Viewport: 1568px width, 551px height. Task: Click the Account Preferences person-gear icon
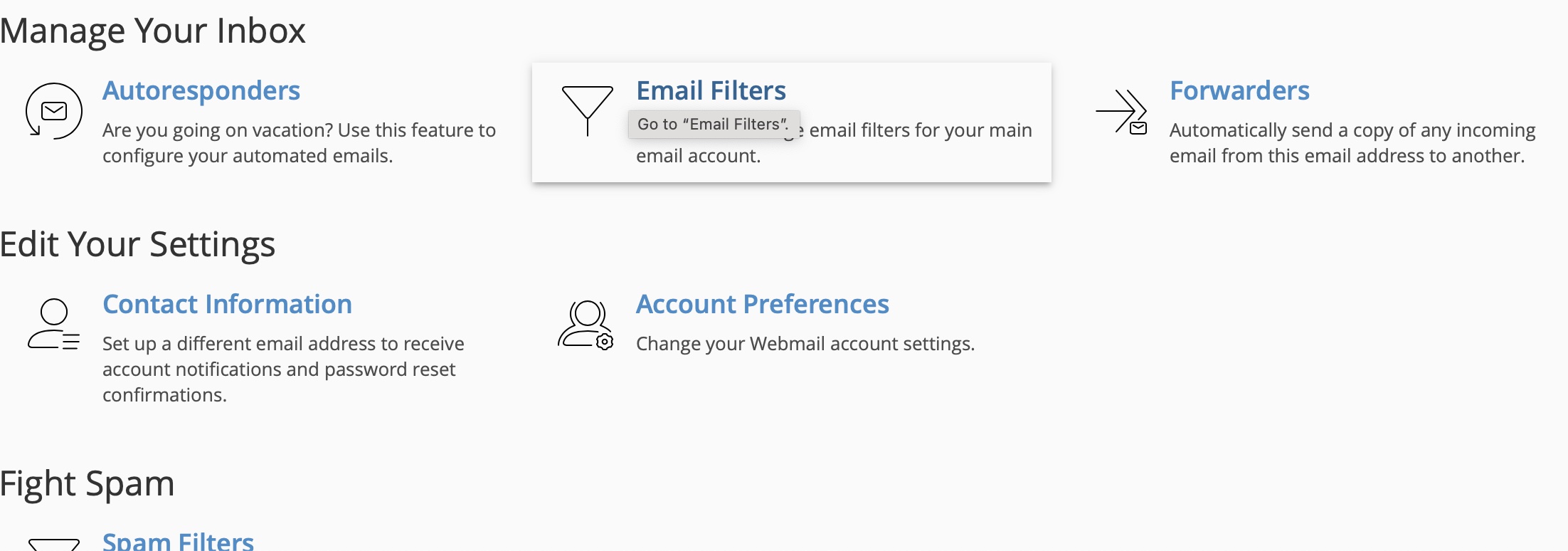586,325
